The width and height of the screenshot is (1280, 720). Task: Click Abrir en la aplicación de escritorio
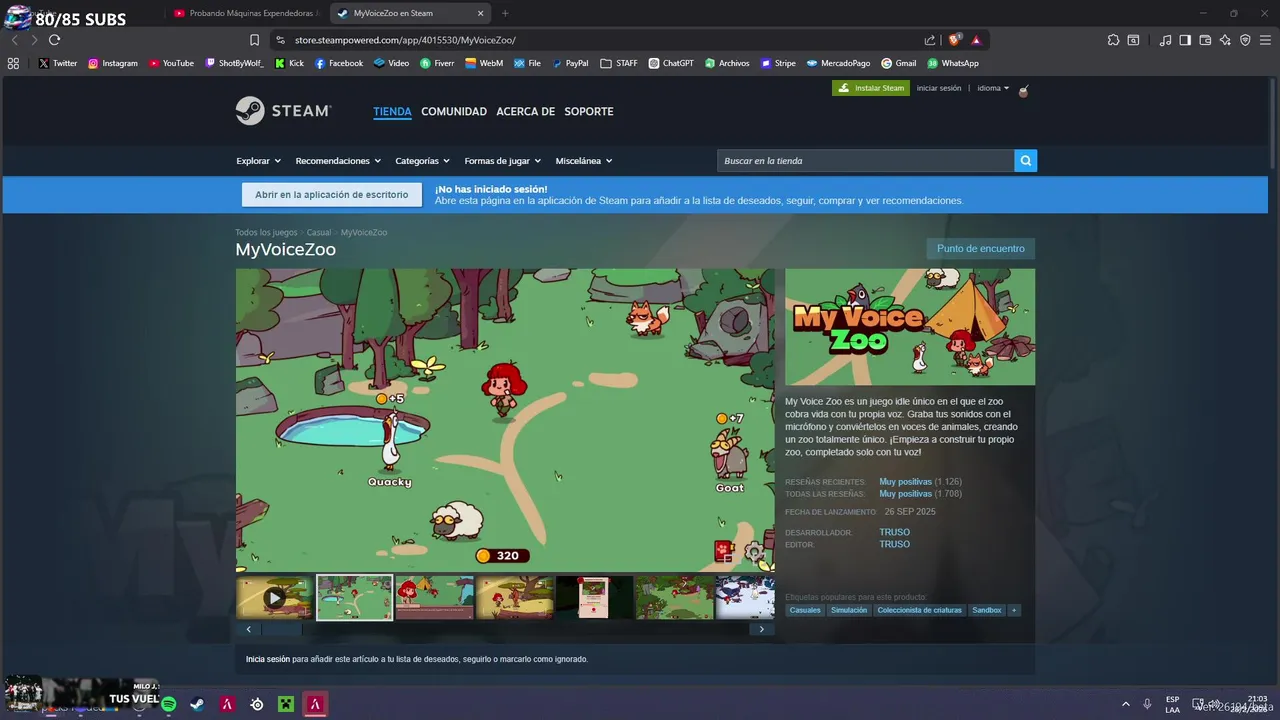click(x=331, y=195)
